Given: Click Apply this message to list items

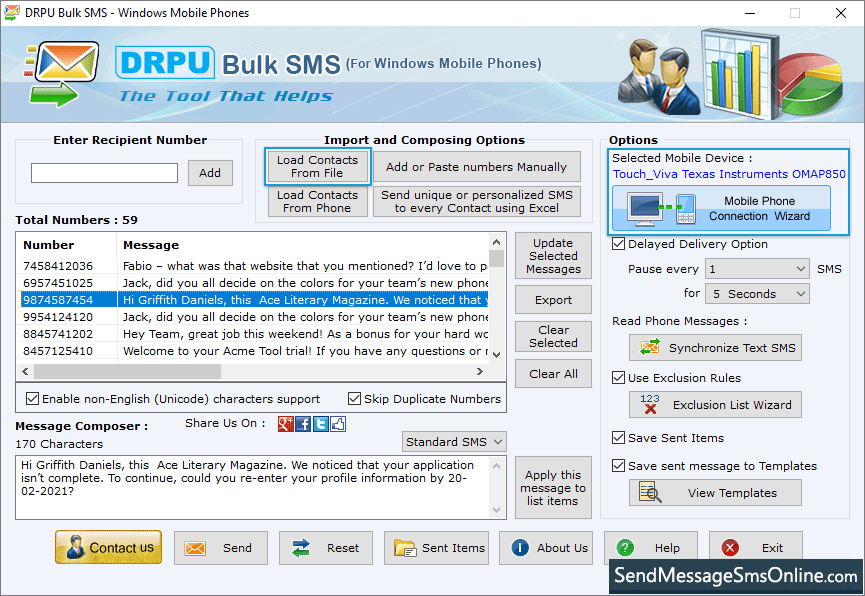Looking at the screenshot, I should pos(553,488).
